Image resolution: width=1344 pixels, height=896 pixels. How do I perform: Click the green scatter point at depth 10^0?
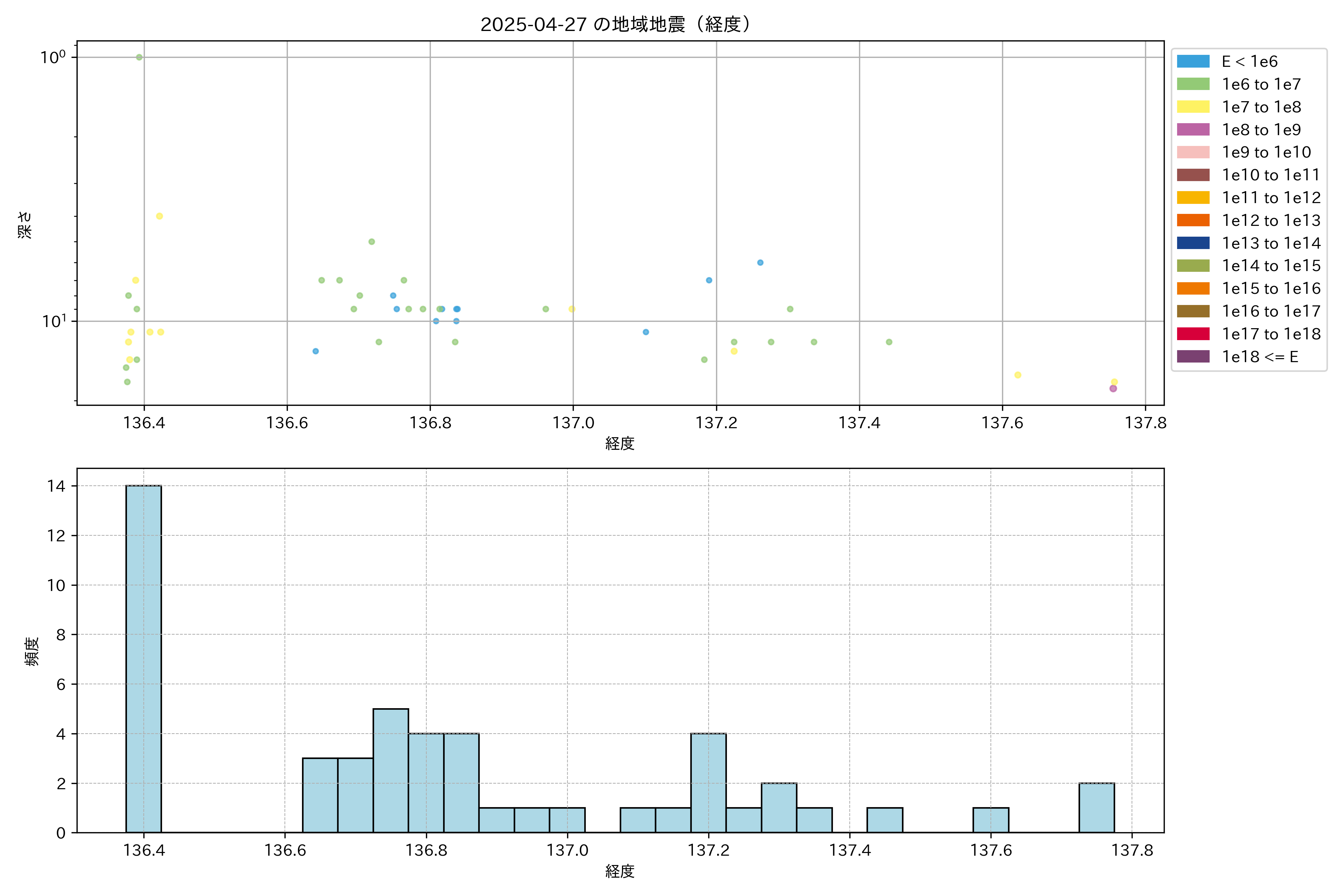[139, 57]
